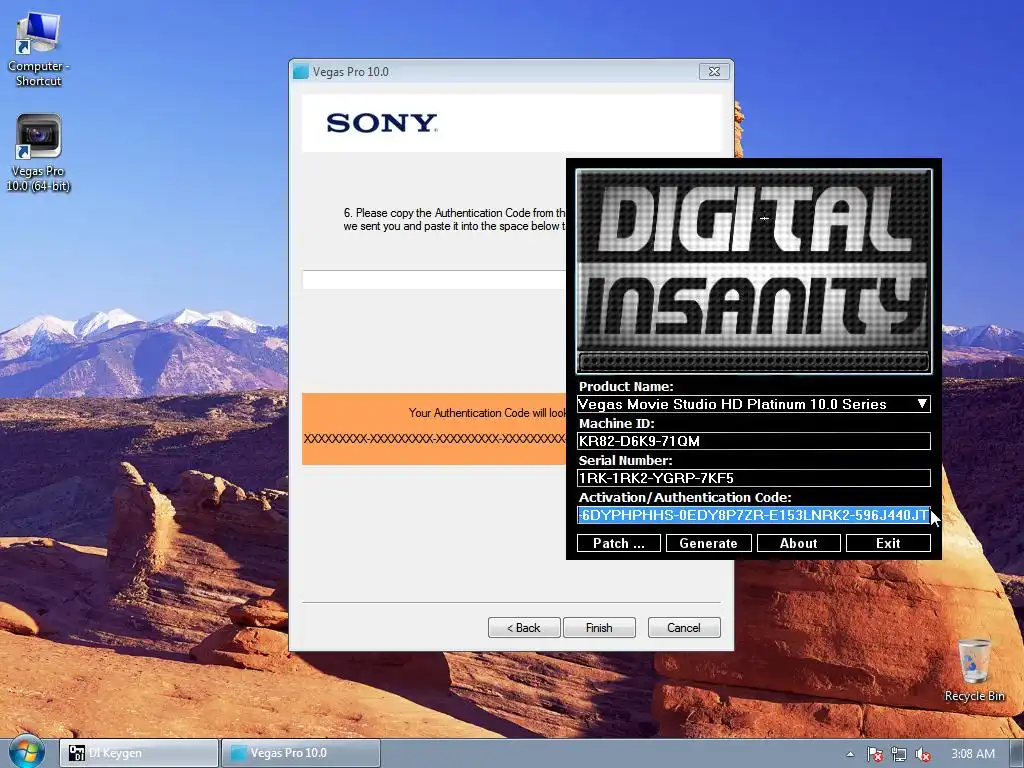The image size is (1024, 768).
Task: Click the Digital Insanity banner image
Action: click(x=754, y=271)
